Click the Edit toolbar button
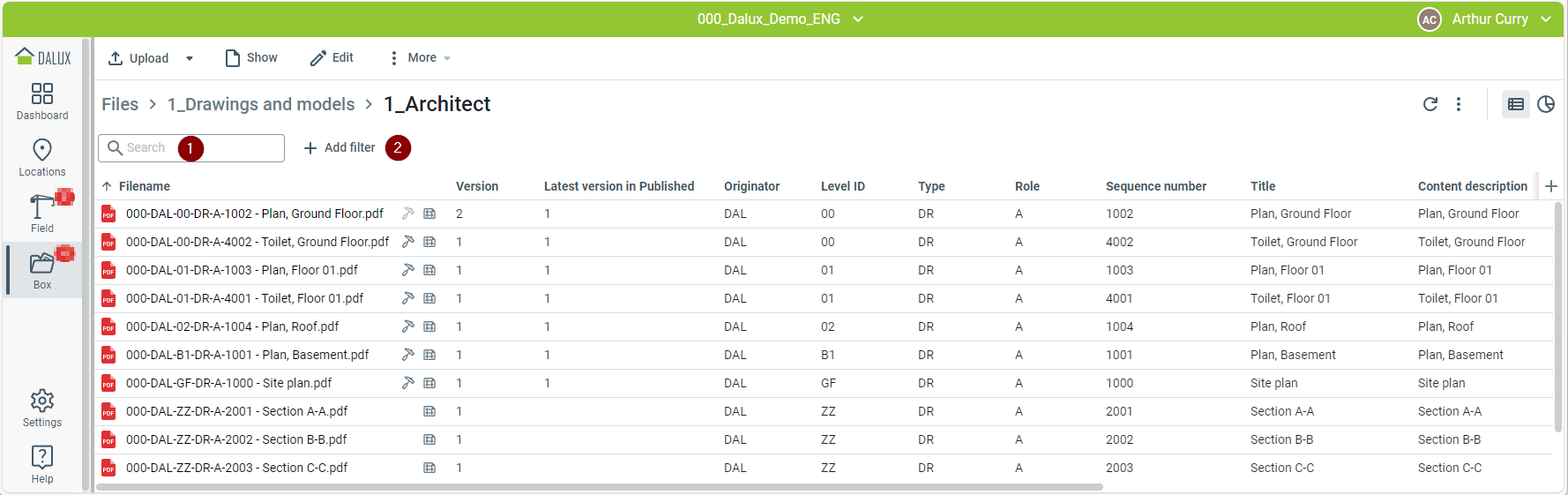This screenshot has width=1568, height=495. coord(332,58)
